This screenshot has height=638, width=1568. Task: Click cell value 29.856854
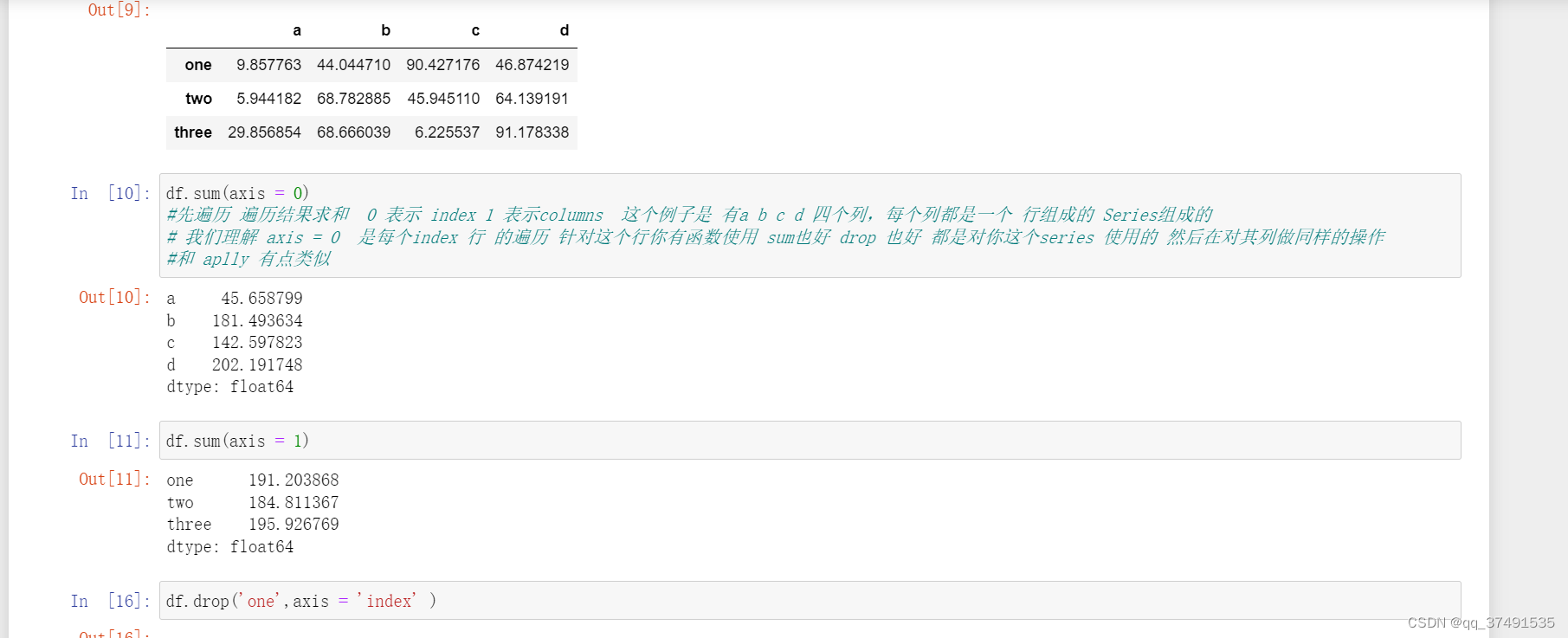coord(264,132)
